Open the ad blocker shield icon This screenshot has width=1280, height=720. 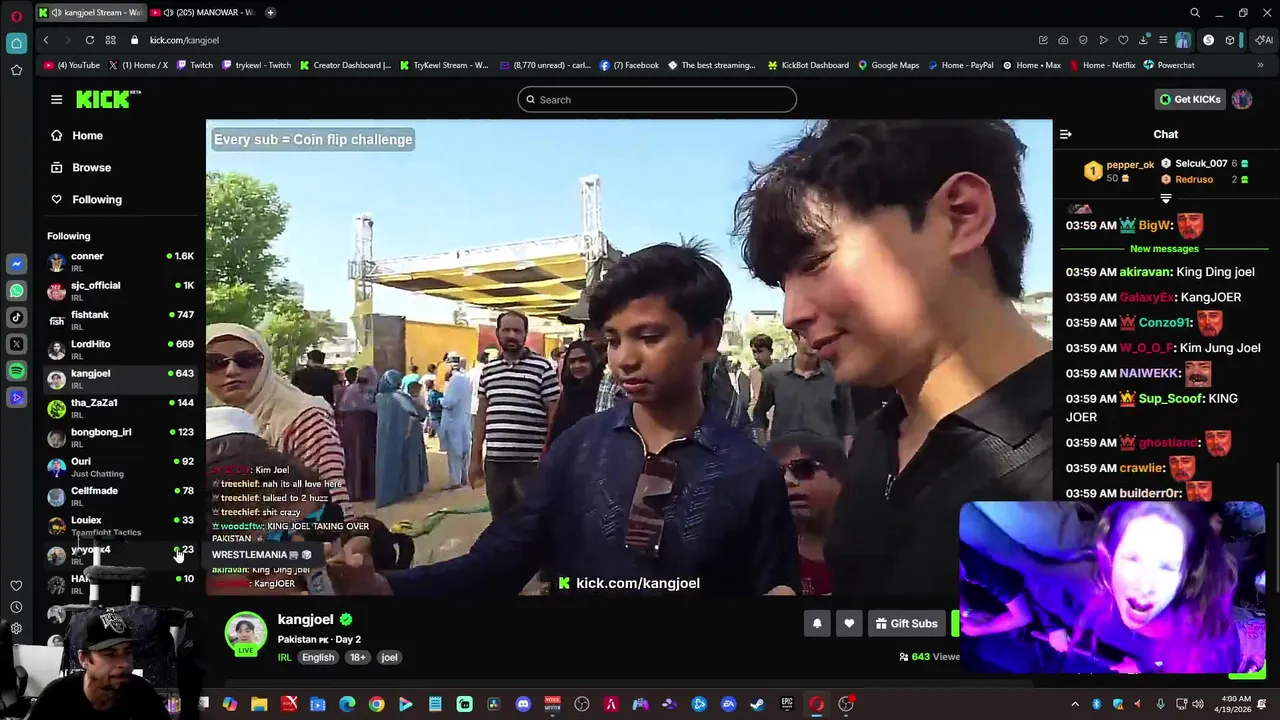[1083, 40]
